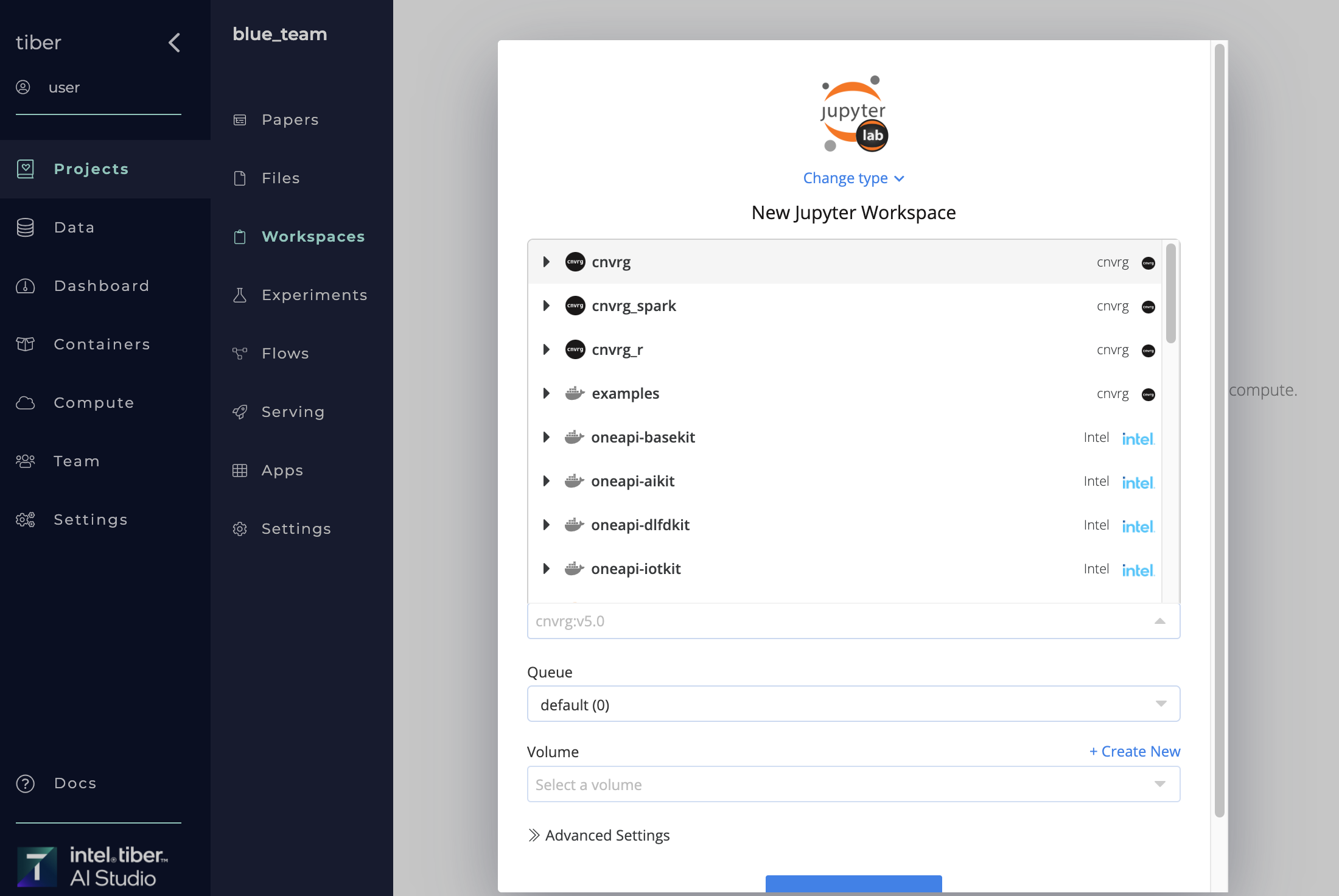Image resolution: width=1339 pixels, height=896 pixels.
Task: Open the Select a volume dropdown
Action: pos(853,784)
